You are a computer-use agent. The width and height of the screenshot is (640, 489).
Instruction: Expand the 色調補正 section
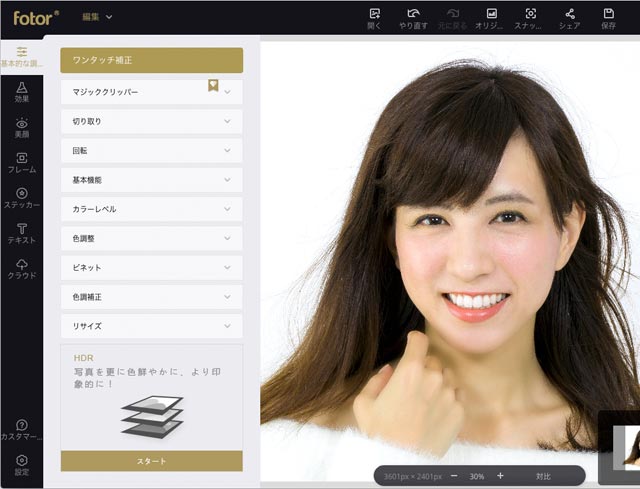[151, 297]
